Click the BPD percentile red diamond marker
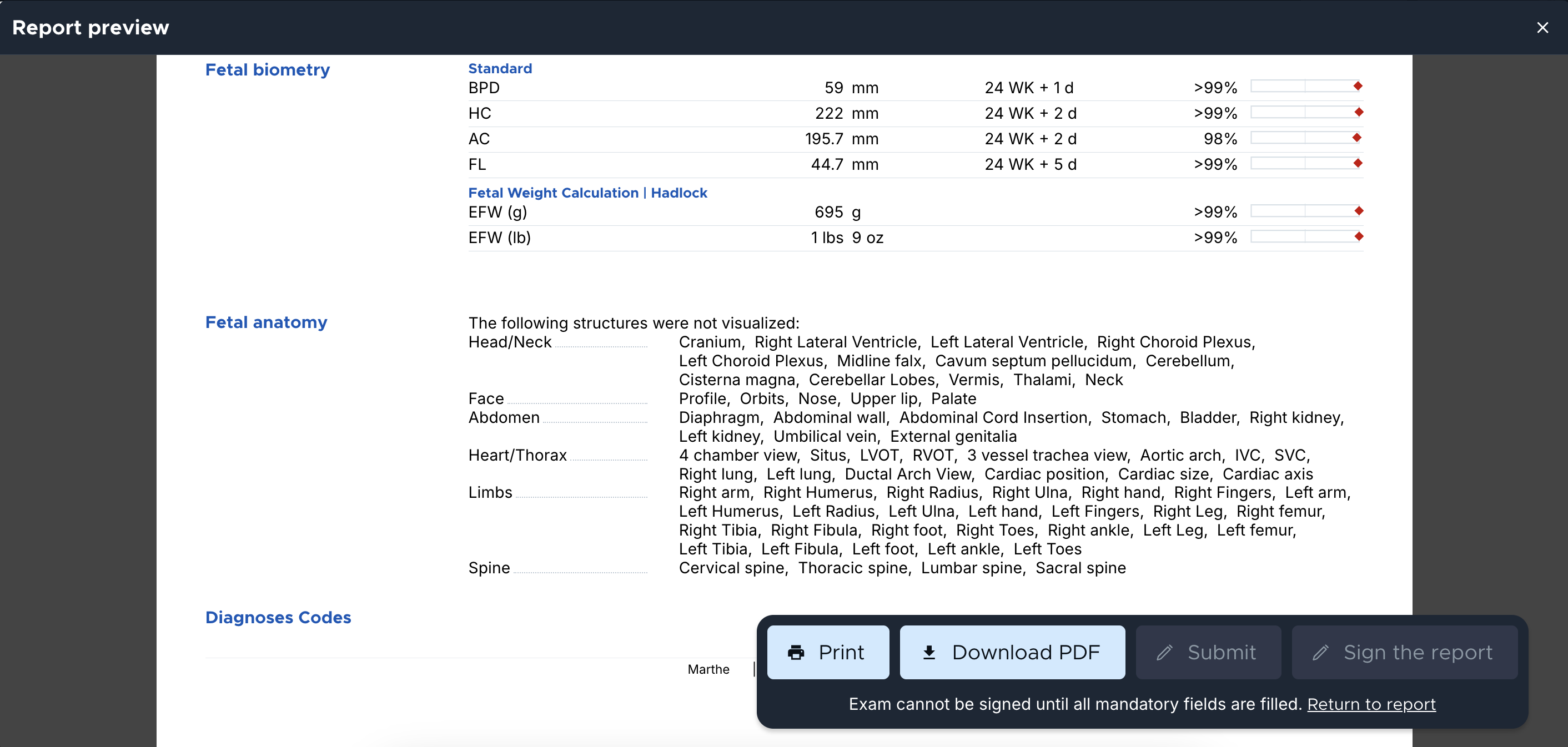 [x=1358, y=87]
